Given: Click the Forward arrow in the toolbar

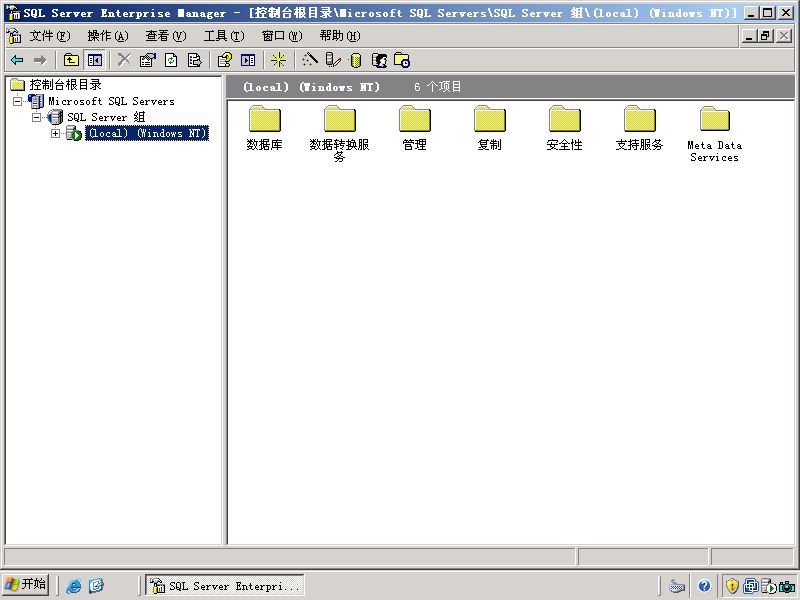Looking at the screenshot, I should coord(40,60).
